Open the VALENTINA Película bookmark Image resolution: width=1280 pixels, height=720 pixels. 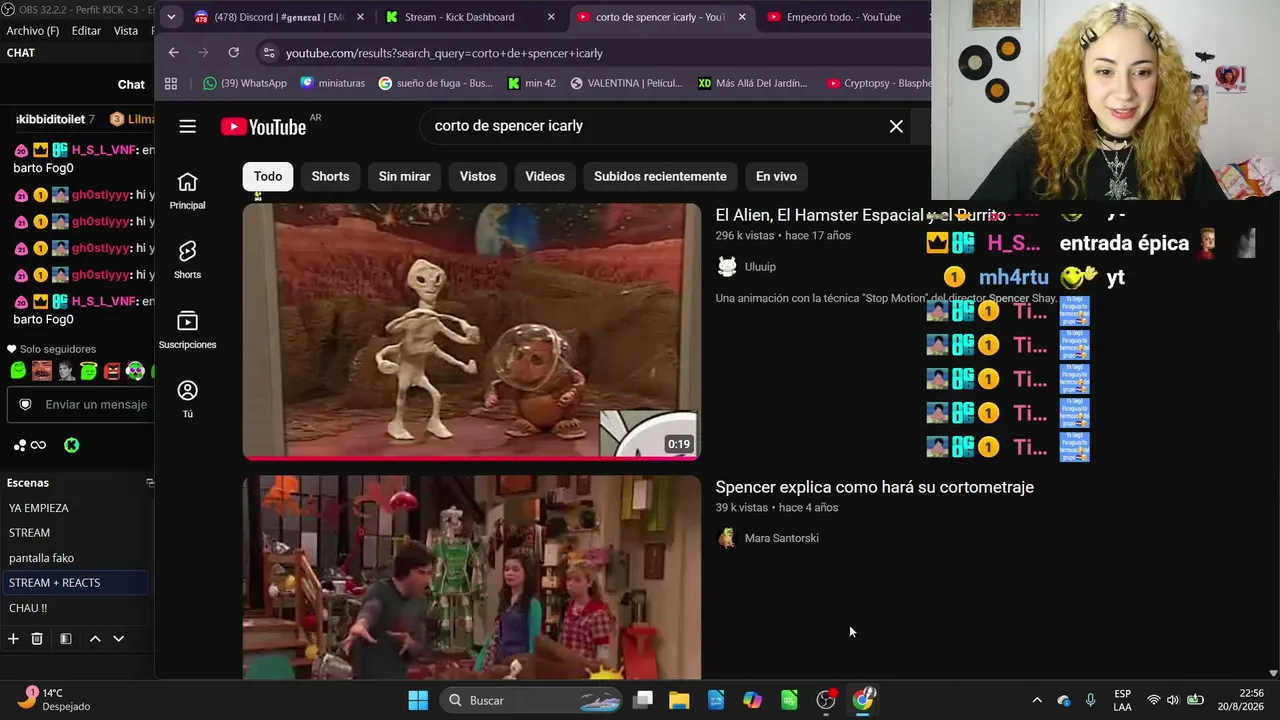(626, 83)
